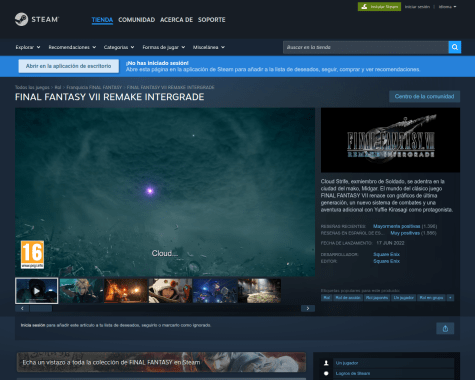Click the share icon button
Screen dimensions: 475x380
pos(445,329)
